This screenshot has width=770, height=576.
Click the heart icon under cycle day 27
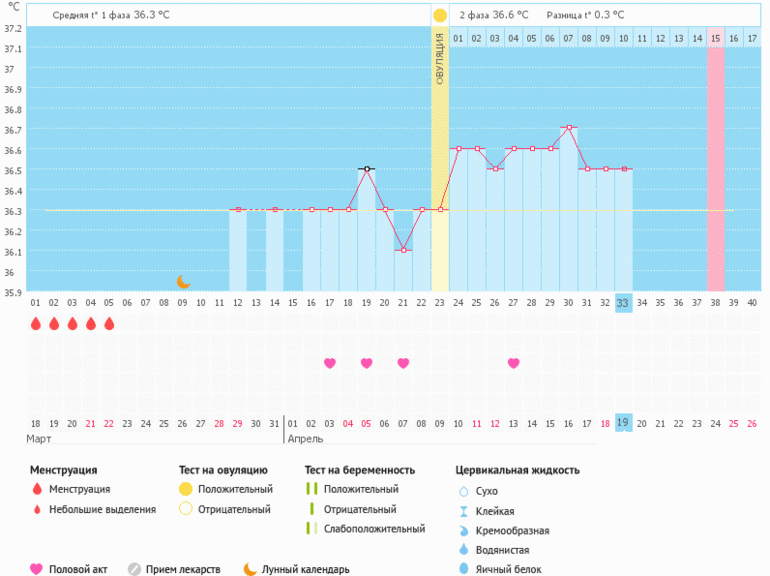coord(513,363)
